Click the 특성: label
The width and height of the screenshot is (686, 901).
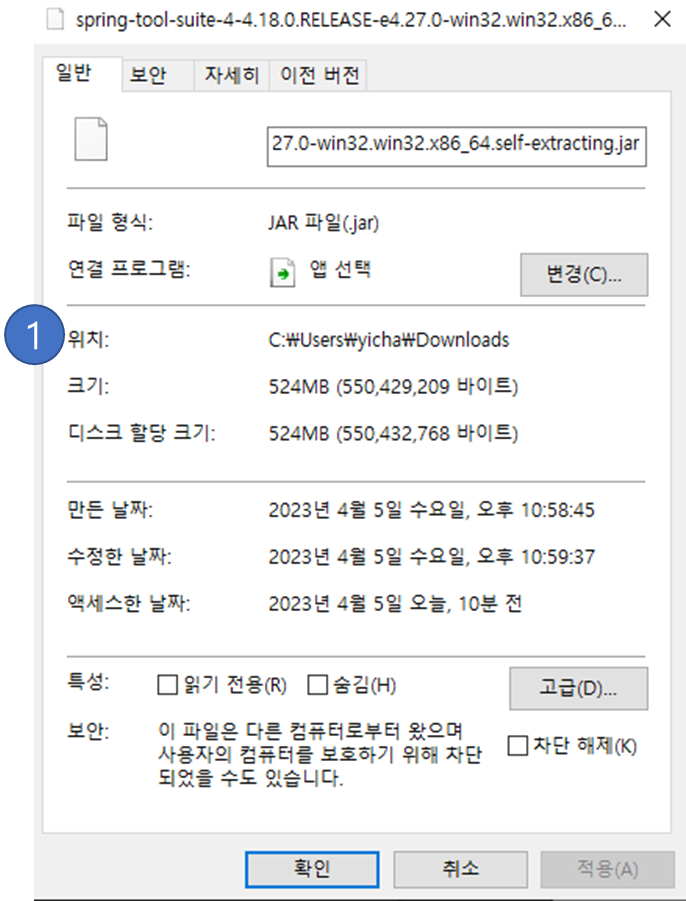(88, 681)
